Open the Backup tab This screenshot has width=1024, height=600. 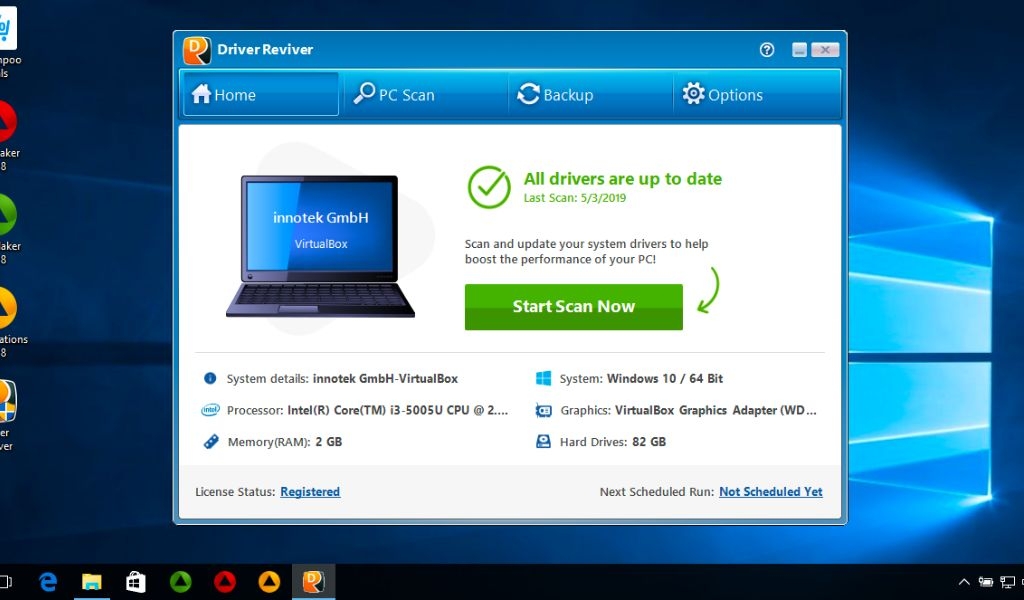click(558, 94)
